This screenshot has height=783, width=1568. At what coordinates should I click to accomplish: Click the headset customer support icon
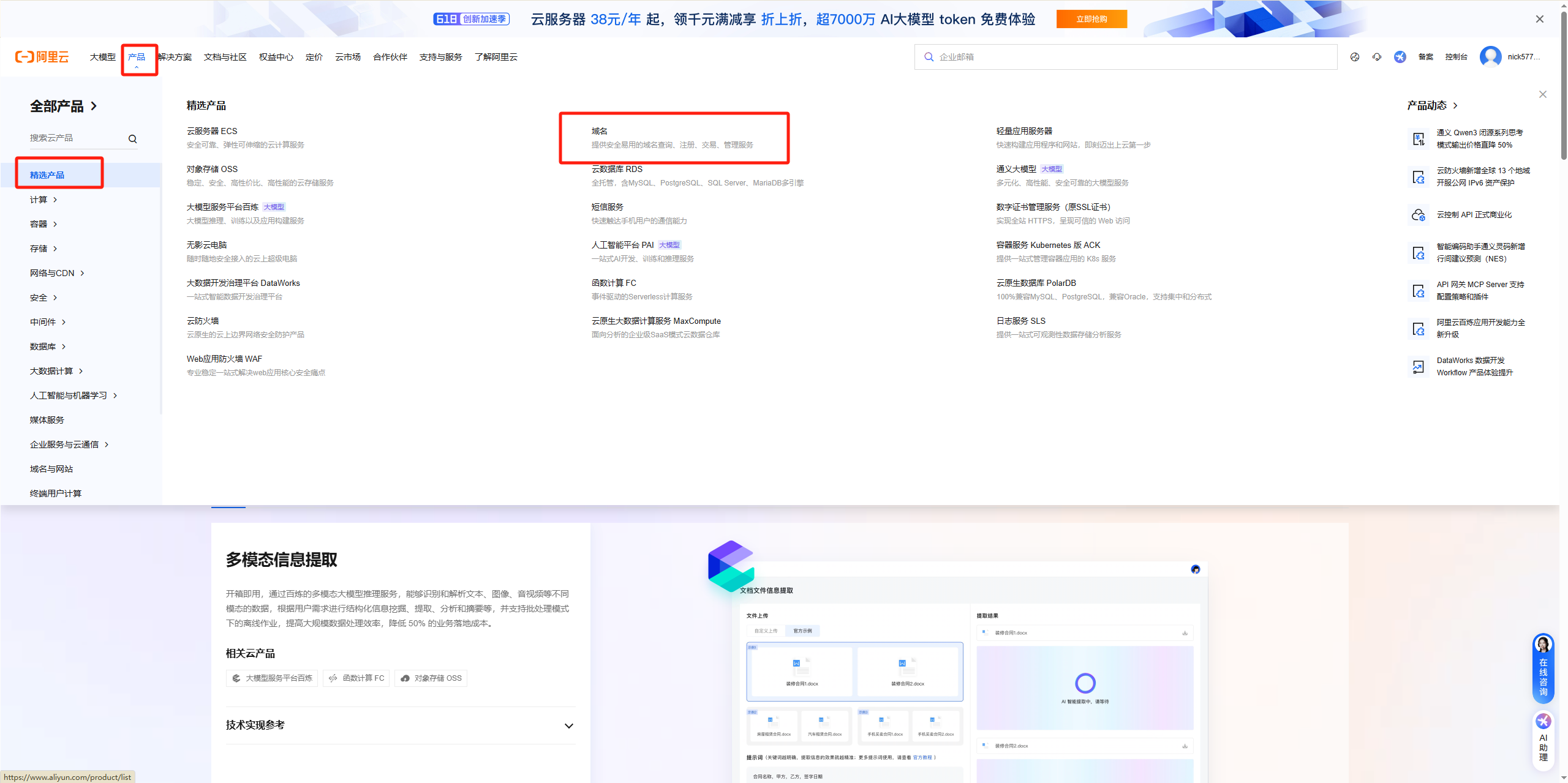(x=1377, y=56)
